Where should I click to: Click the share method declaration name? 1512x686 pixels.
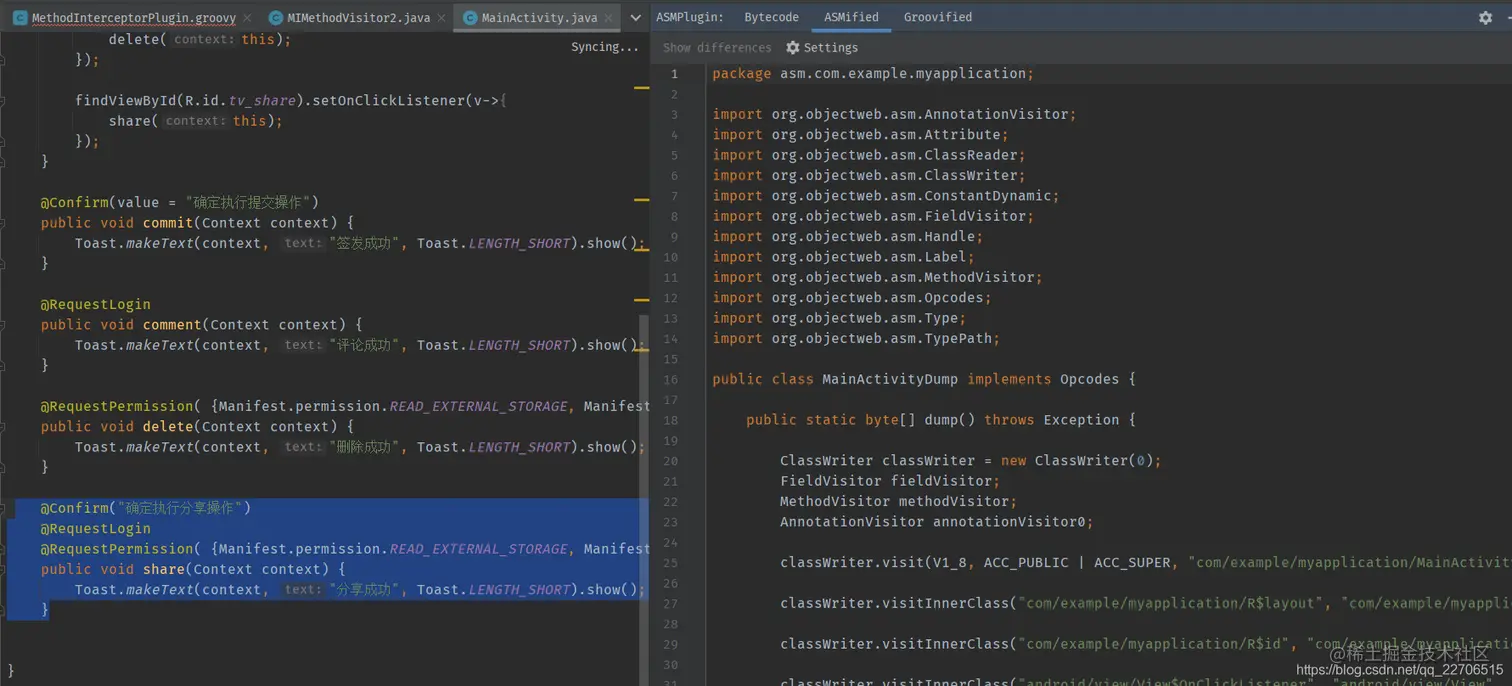tap(164, 570)
